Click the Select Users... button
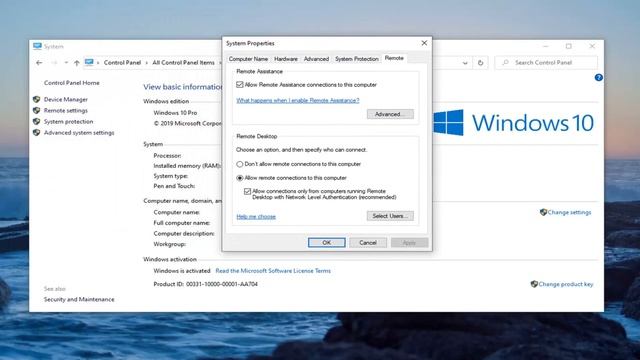The height and width of the screenshot is (360, 640). [390, 216]
